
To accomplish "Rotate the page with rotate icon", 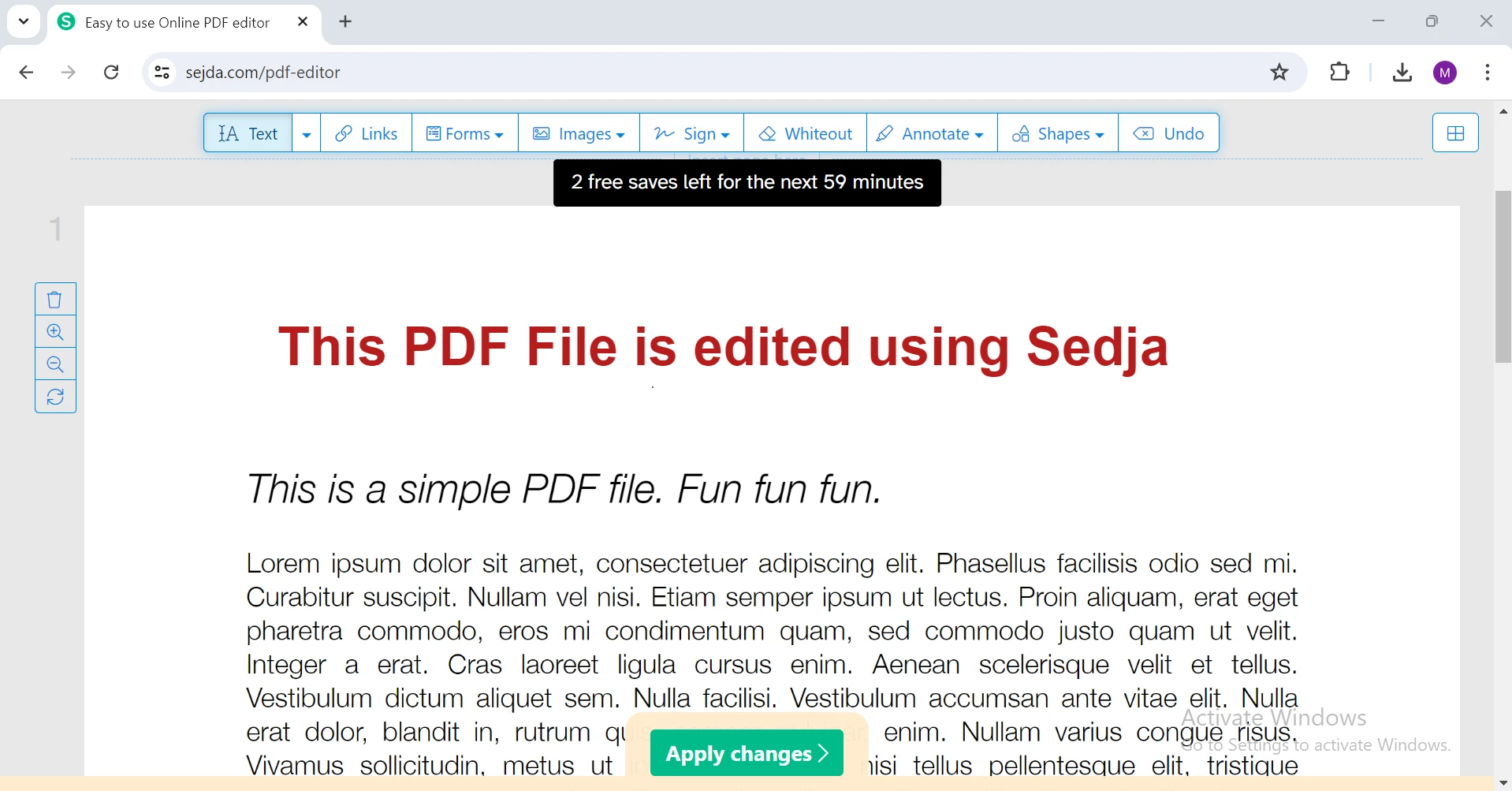I will tap(55, 397).
